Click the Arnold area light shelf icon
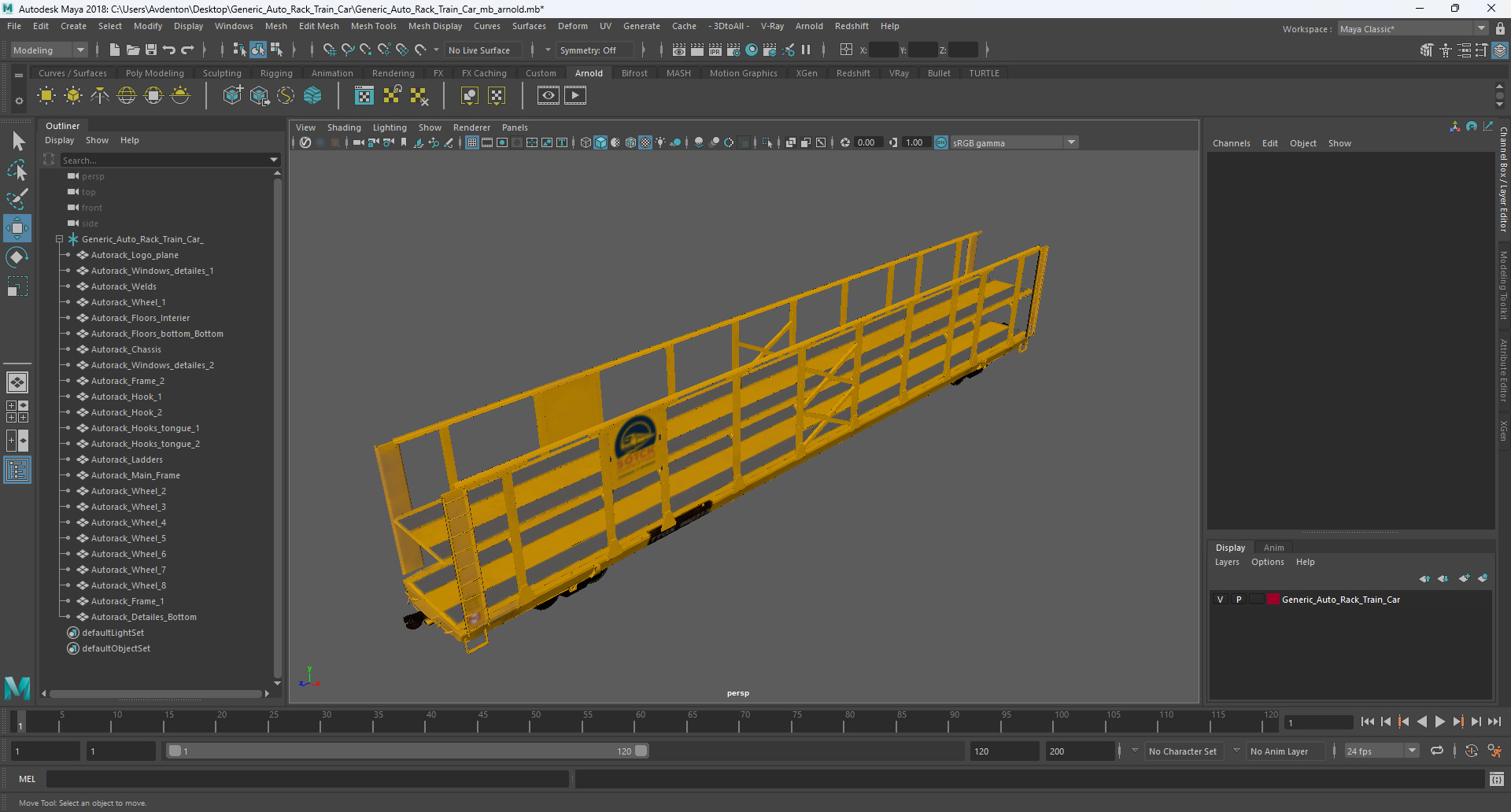This screenshot has width=1511, height=812. (46, 96)
